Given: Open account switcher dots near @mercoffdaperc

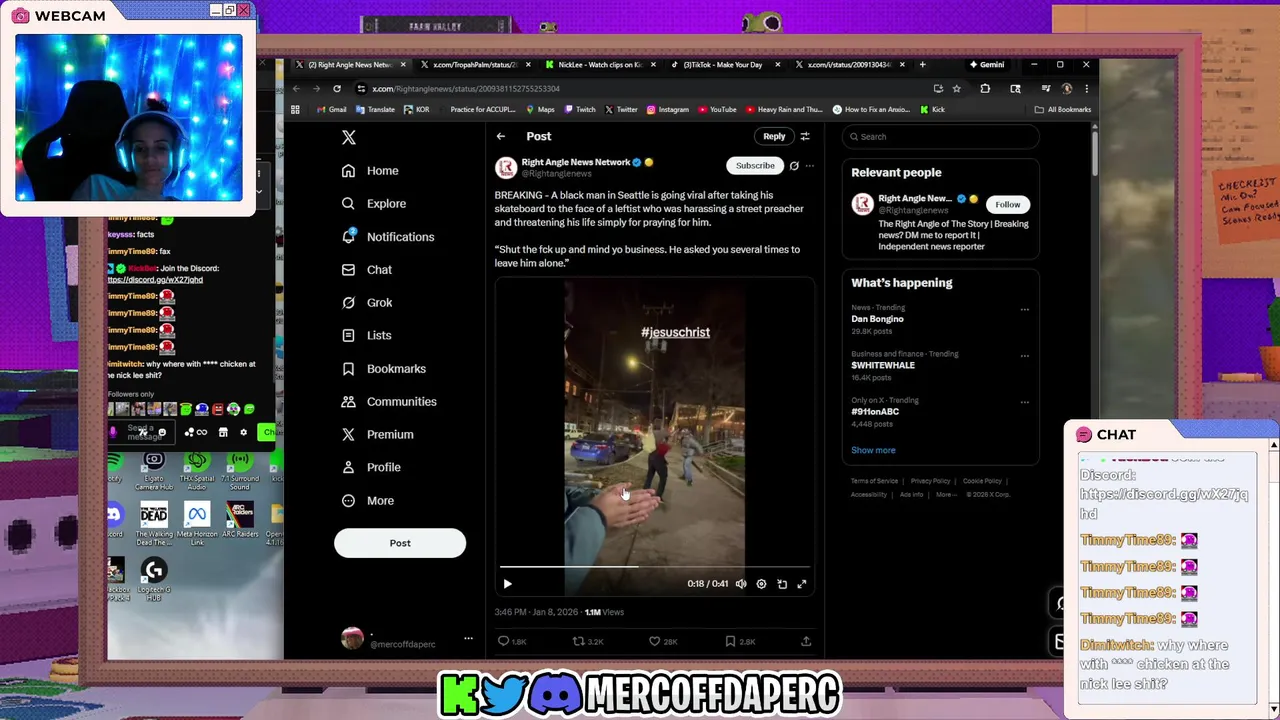Looking at the screenshot, I should coord(468,638).
